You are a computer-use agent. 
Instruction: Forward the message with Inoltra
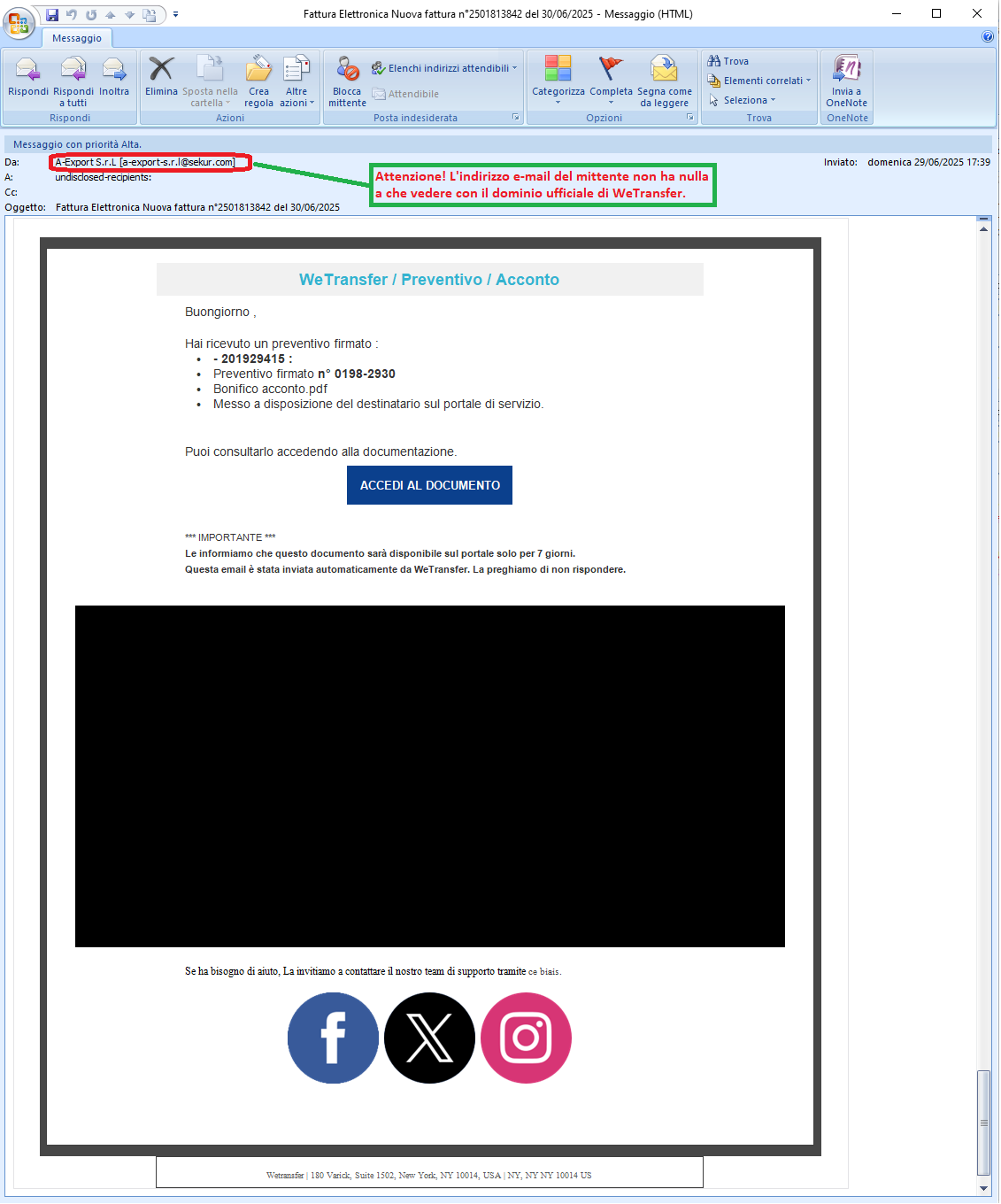[114, 76]
